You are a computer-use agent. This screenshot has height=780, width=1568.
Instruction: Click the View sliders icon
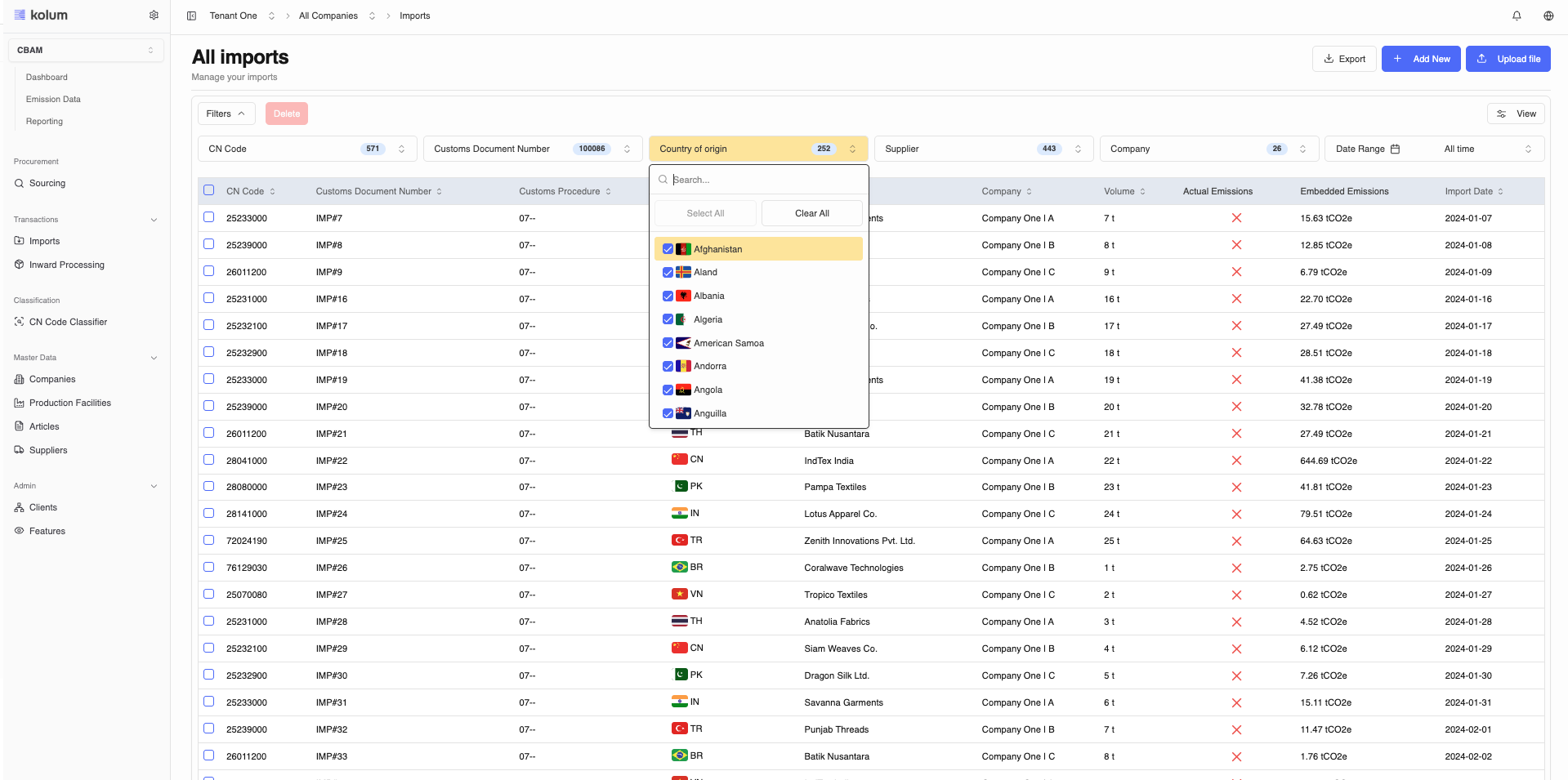[1501, 114]
